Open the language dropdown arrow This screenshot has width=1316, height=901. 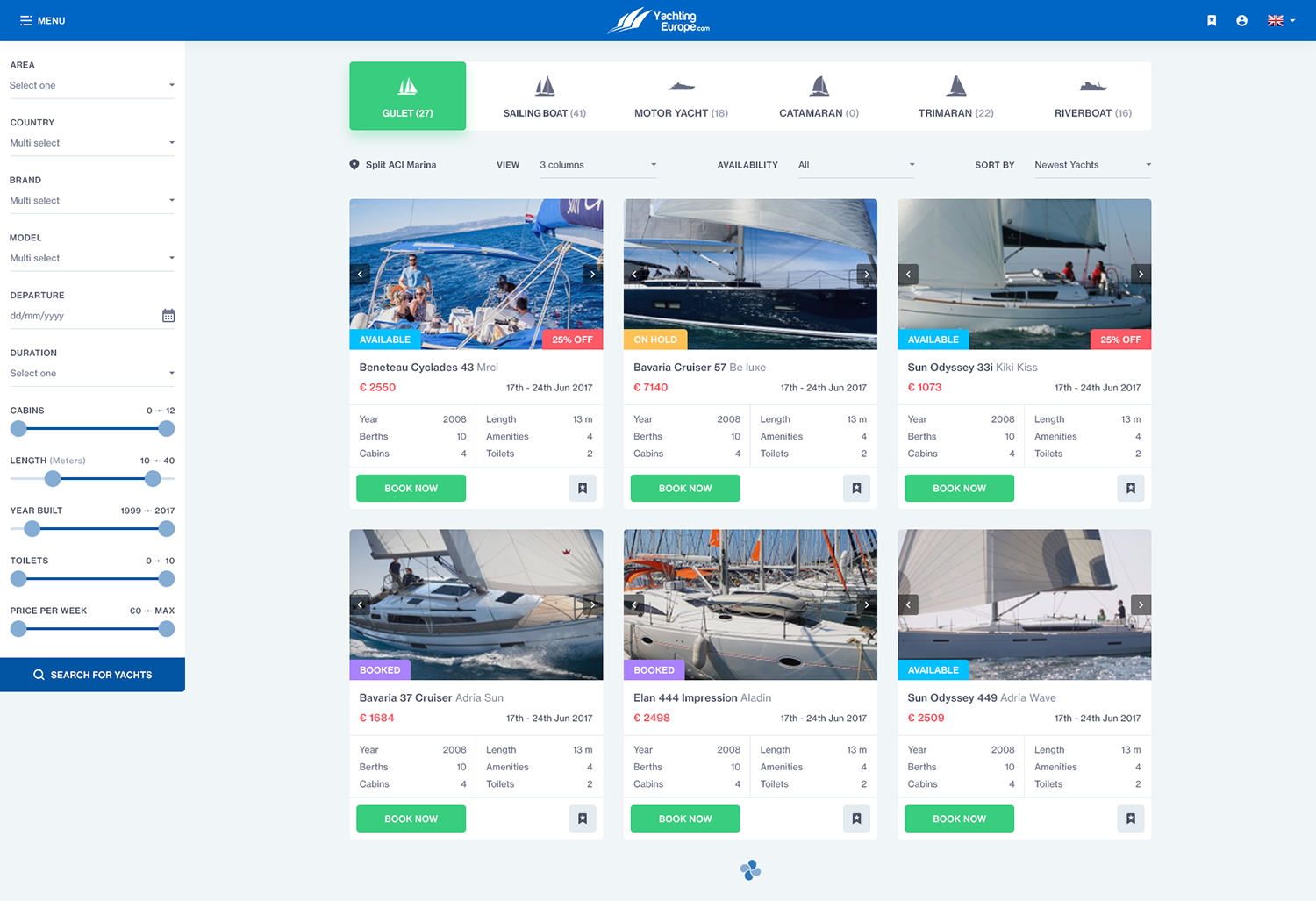pyautogui.click(x=1292, y=20)
